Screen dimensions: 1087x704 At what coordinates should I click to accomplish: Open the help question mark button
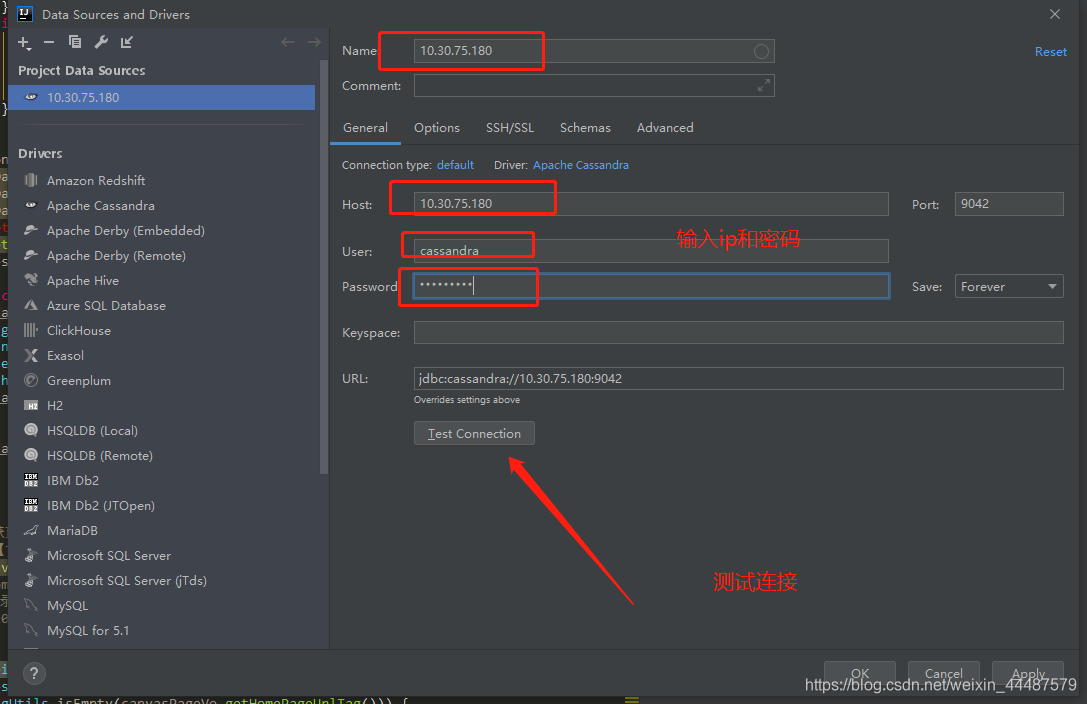coord(34,673)
